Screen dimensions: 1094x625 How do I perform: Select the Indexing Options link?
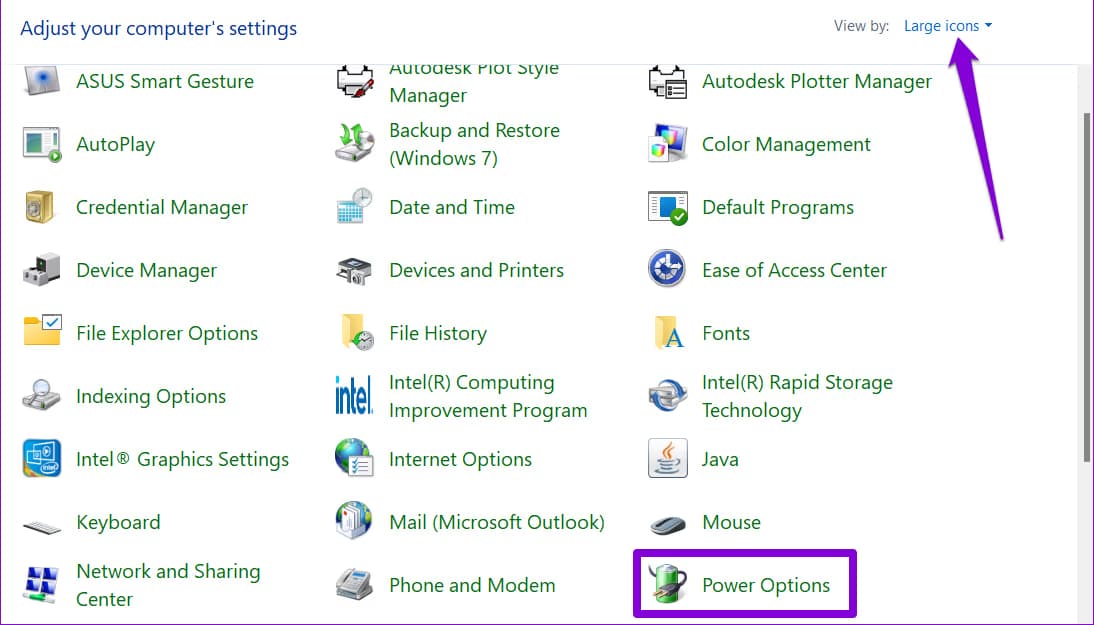[x=150, y=397]
